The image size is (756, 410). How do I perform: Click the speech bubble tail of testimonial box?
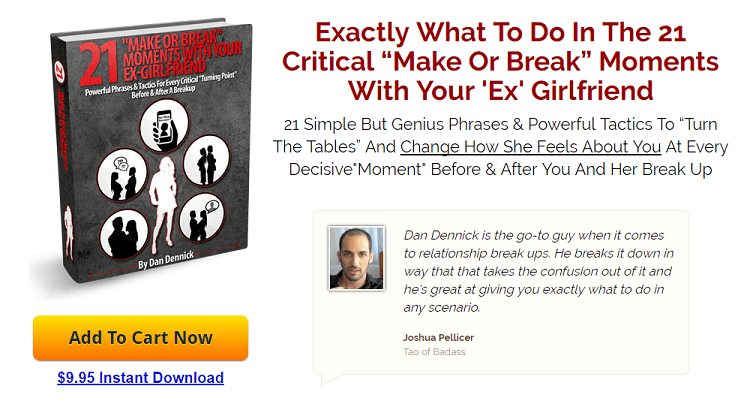(332, 380)
